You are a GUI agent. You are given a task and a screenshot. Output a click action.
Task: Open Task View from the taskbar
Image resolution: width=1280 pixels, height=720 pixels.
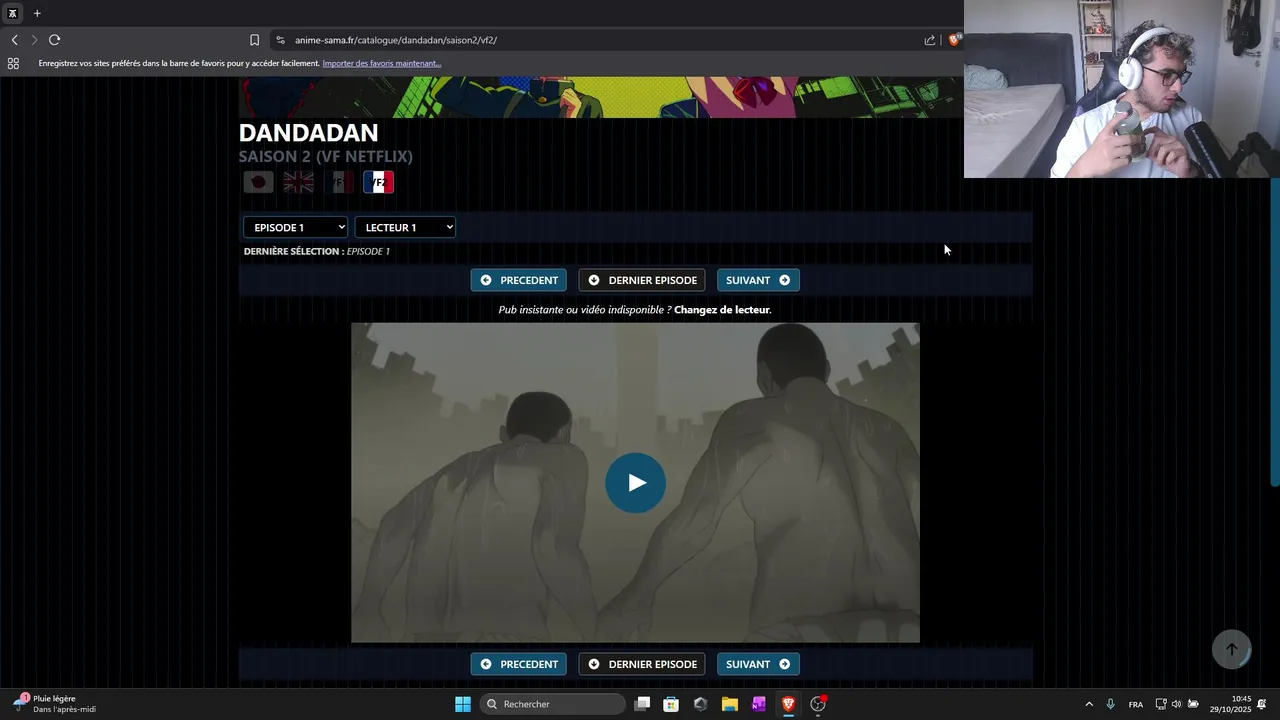(x=642, y=704)
